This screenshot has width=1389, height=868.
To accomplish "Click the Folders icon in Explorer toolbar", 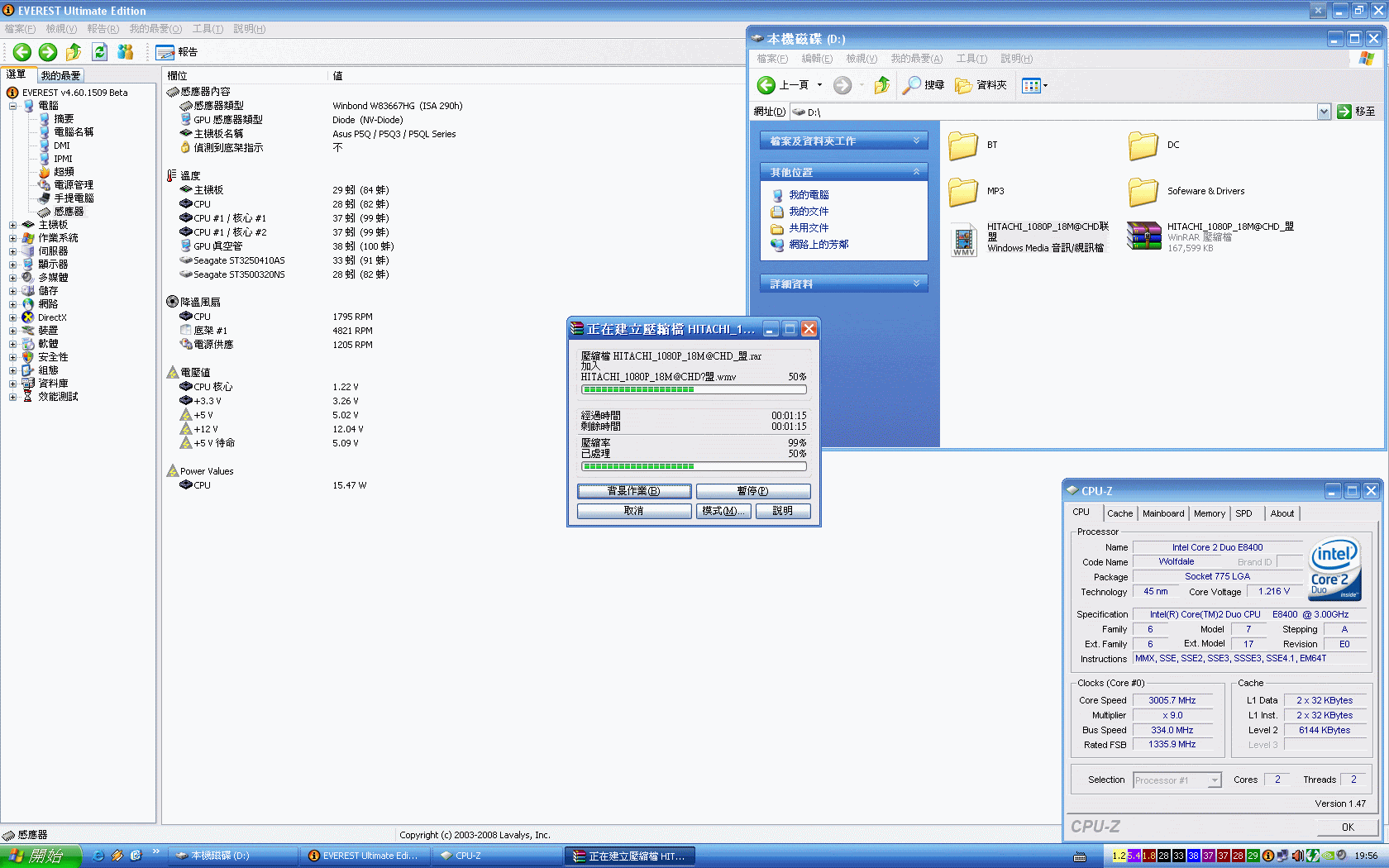I will (x=981, y=85).
